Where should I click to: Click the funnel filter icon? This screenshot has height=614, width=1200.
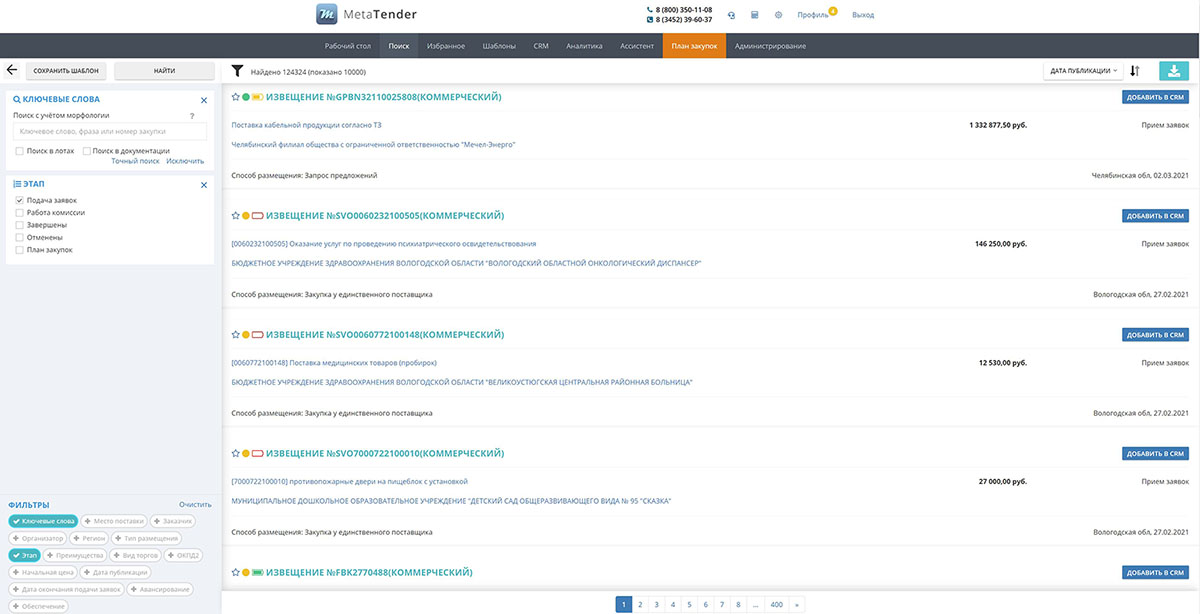click(x=237, y=71)
